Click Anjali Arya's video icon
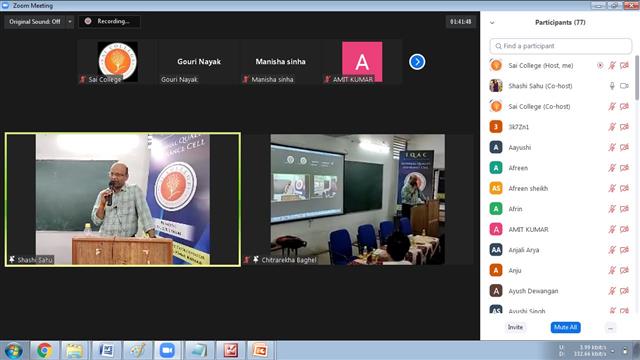 click(x=624, y=250)
